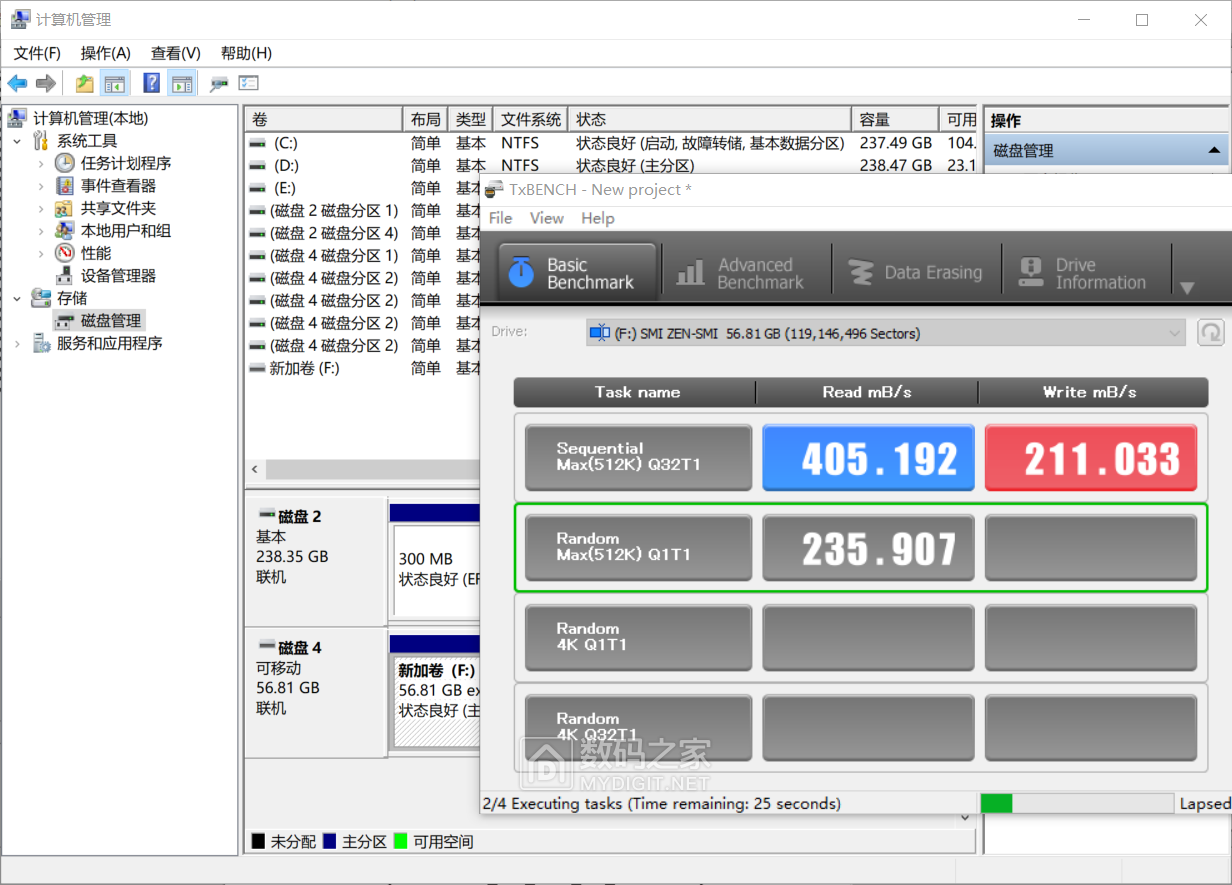Open the TxBENCH Help menu

coord(597,218)
